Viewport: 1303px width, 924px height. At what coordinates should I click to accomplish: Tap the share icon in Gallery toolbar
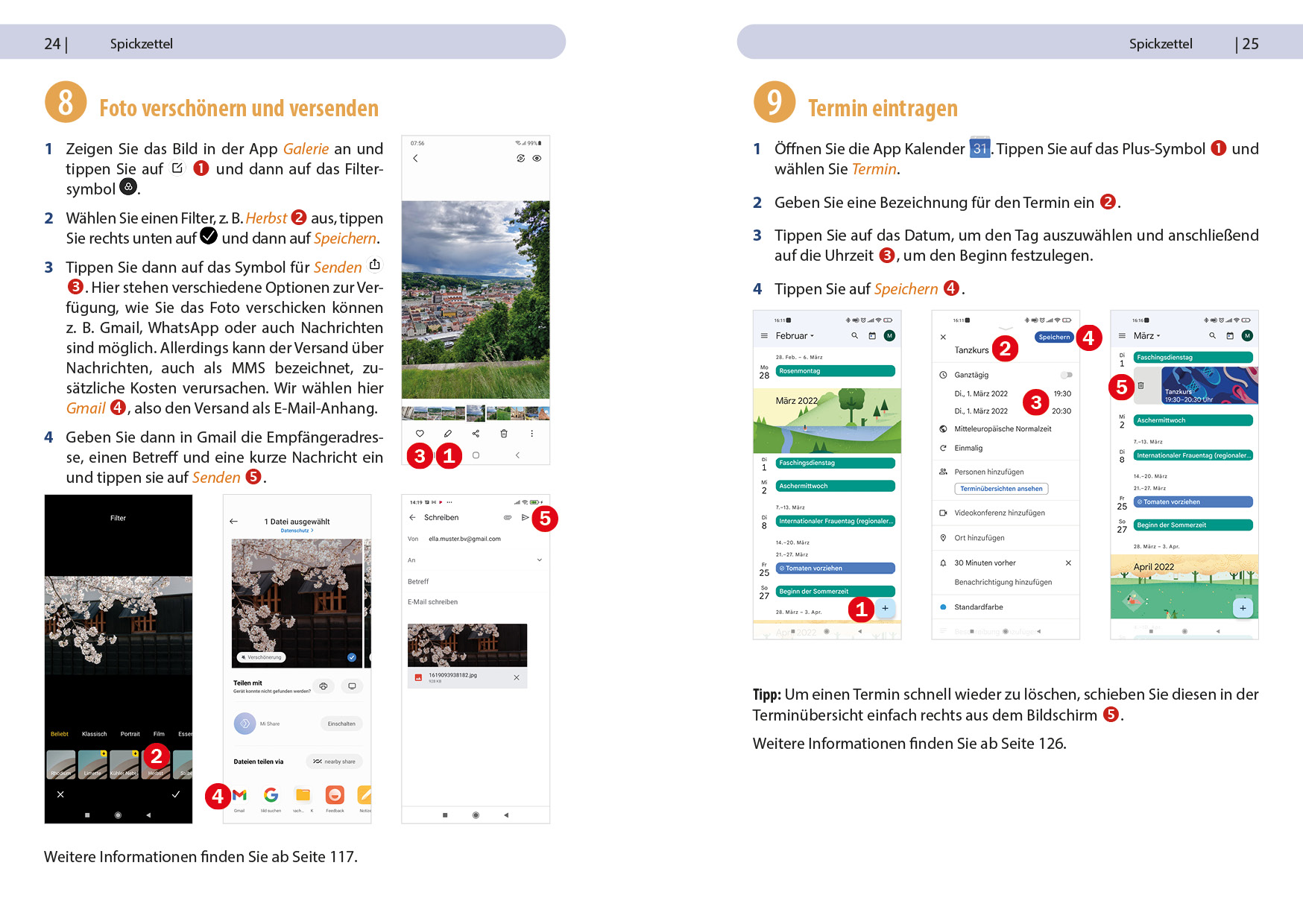pos(476,434)
